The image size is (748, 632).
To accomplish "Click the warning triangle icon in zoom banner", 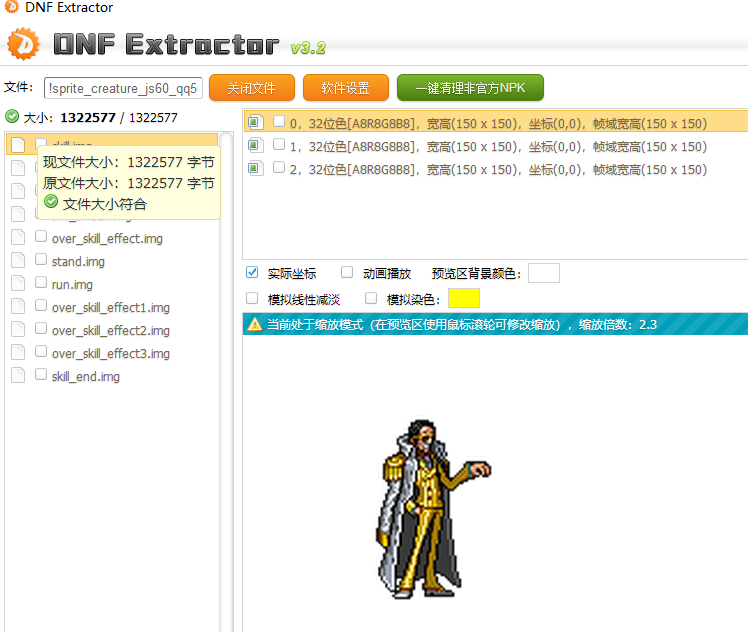I will pos(255,324).
